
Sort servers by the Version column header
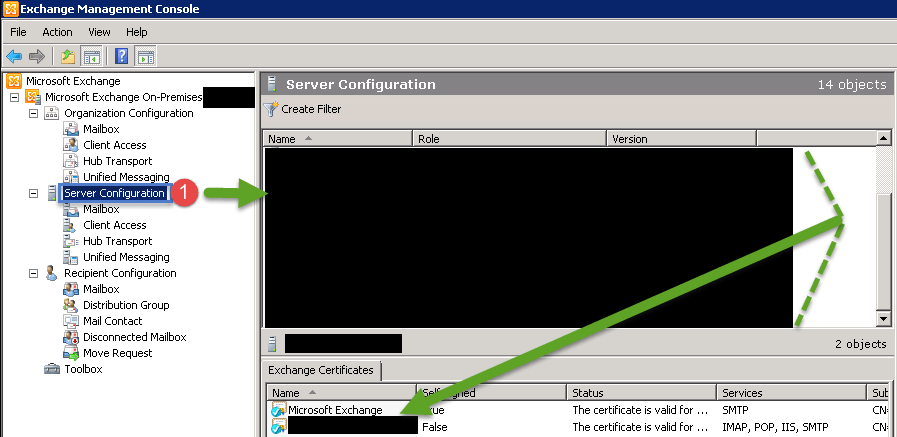tap(681, 139)
